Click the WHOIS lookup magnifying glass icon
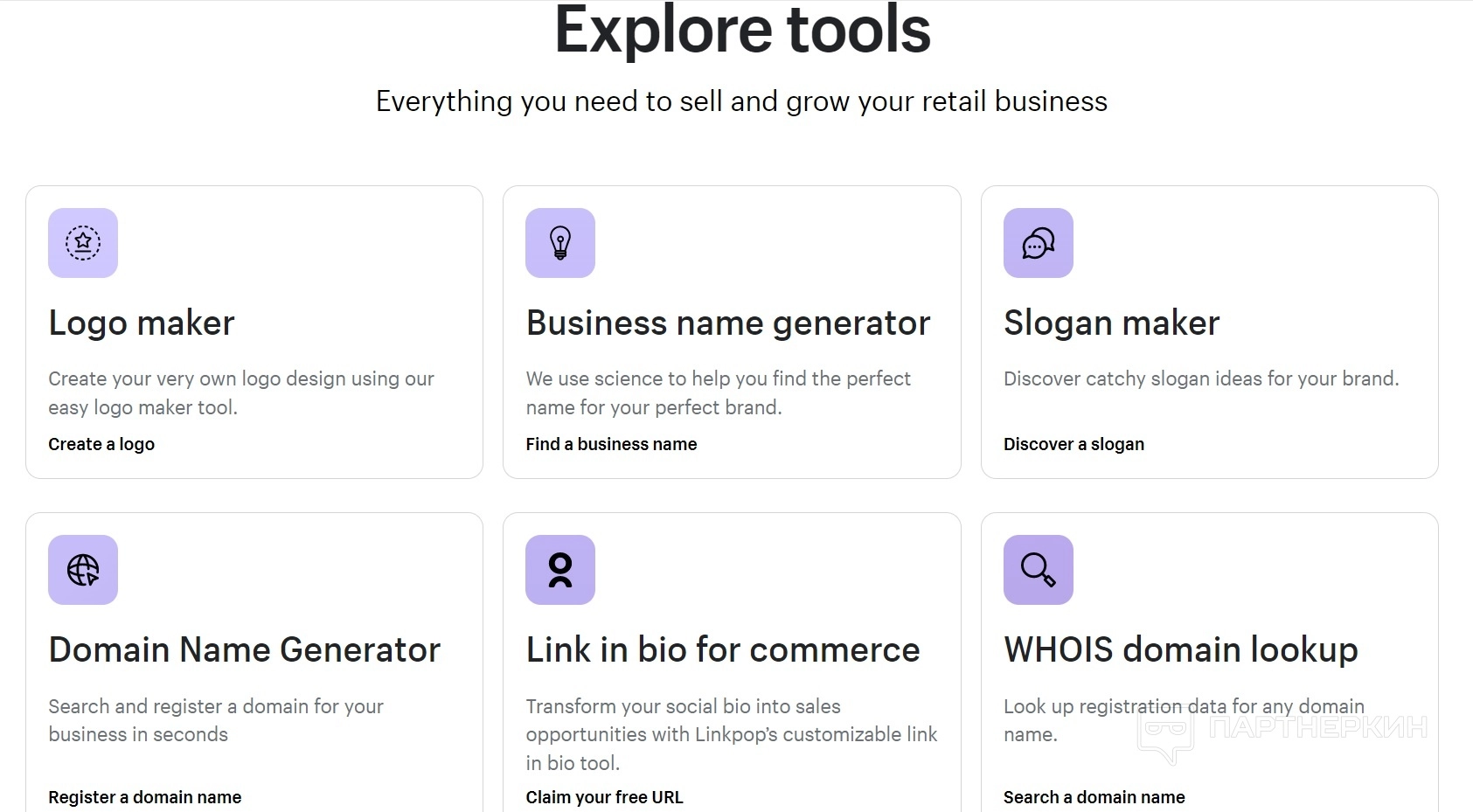Viewport: 1473px width, 812px height. (x=1038, y=570)
